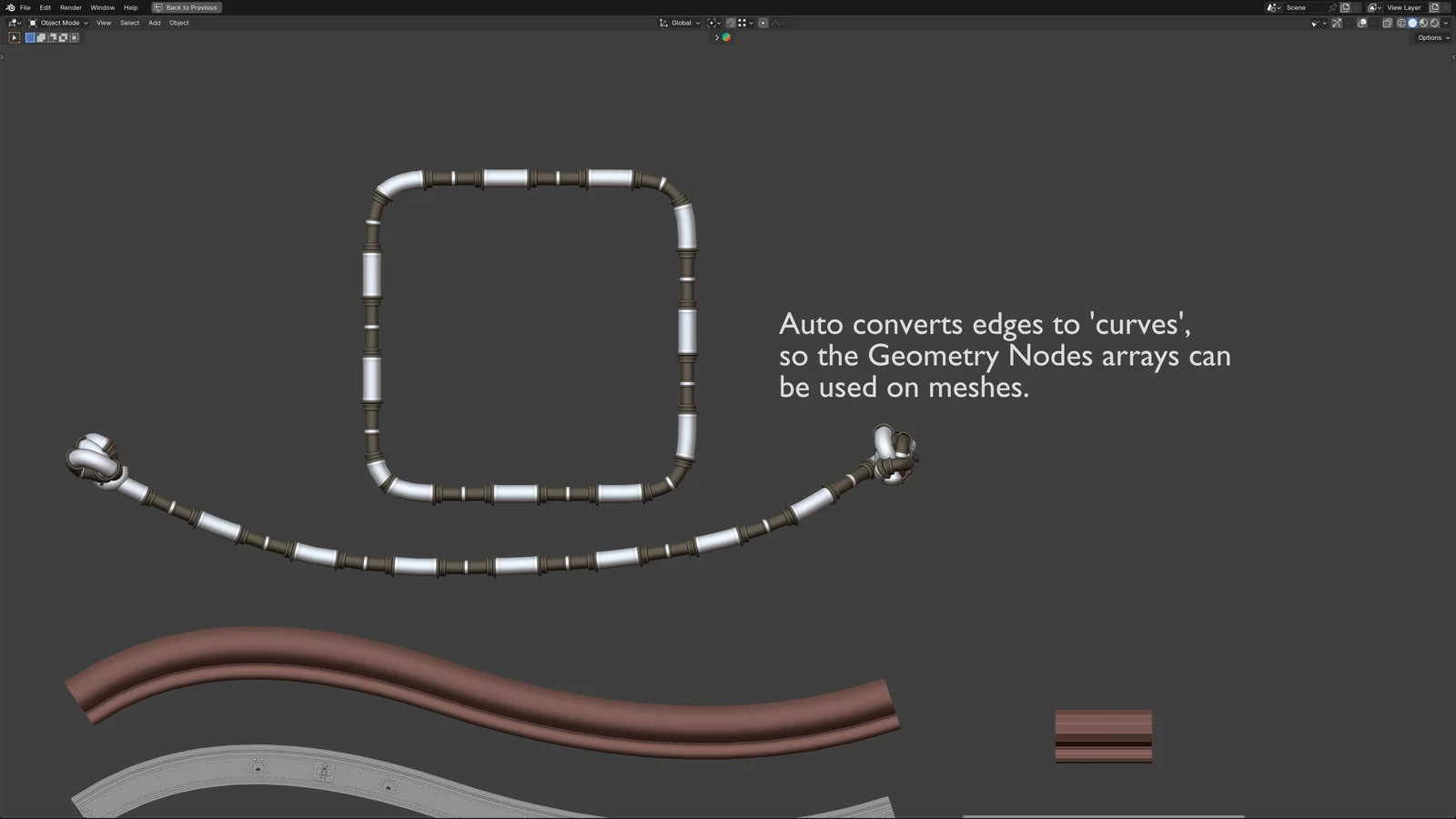Select the Tweak tool in the toolbar
Image resolution: width=1456 pixels, height=819 pixels.
pos(15,37)
